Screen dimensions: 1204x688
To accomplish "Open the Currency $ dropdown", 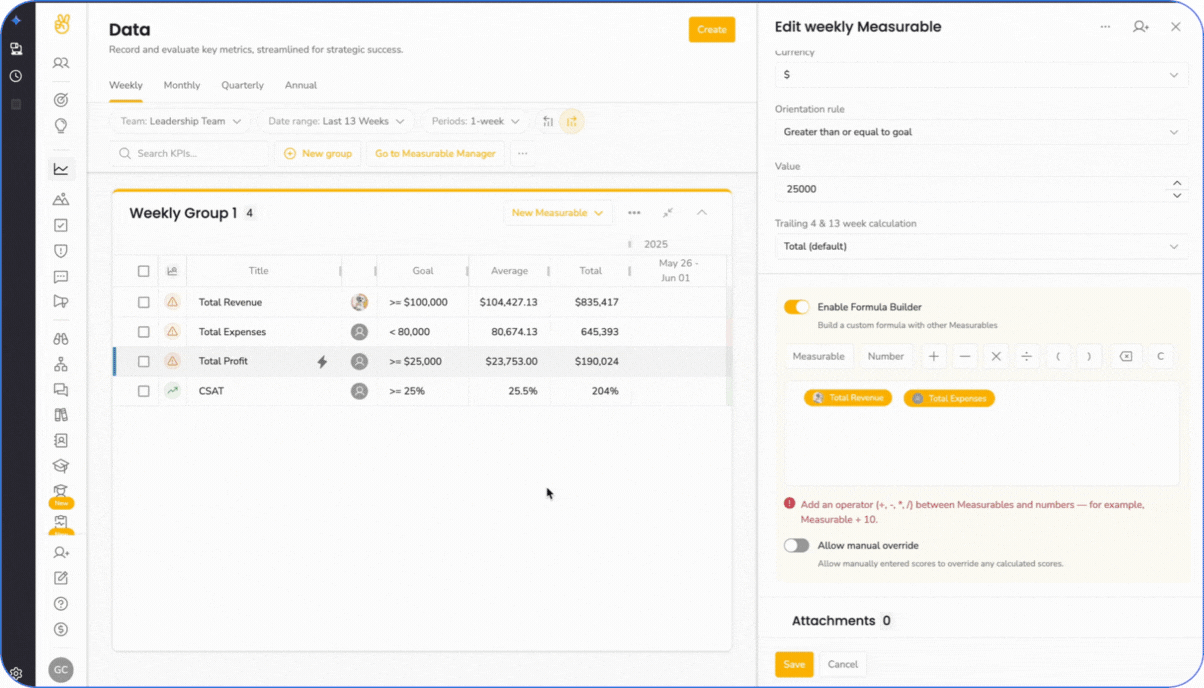I will (981, 75).
